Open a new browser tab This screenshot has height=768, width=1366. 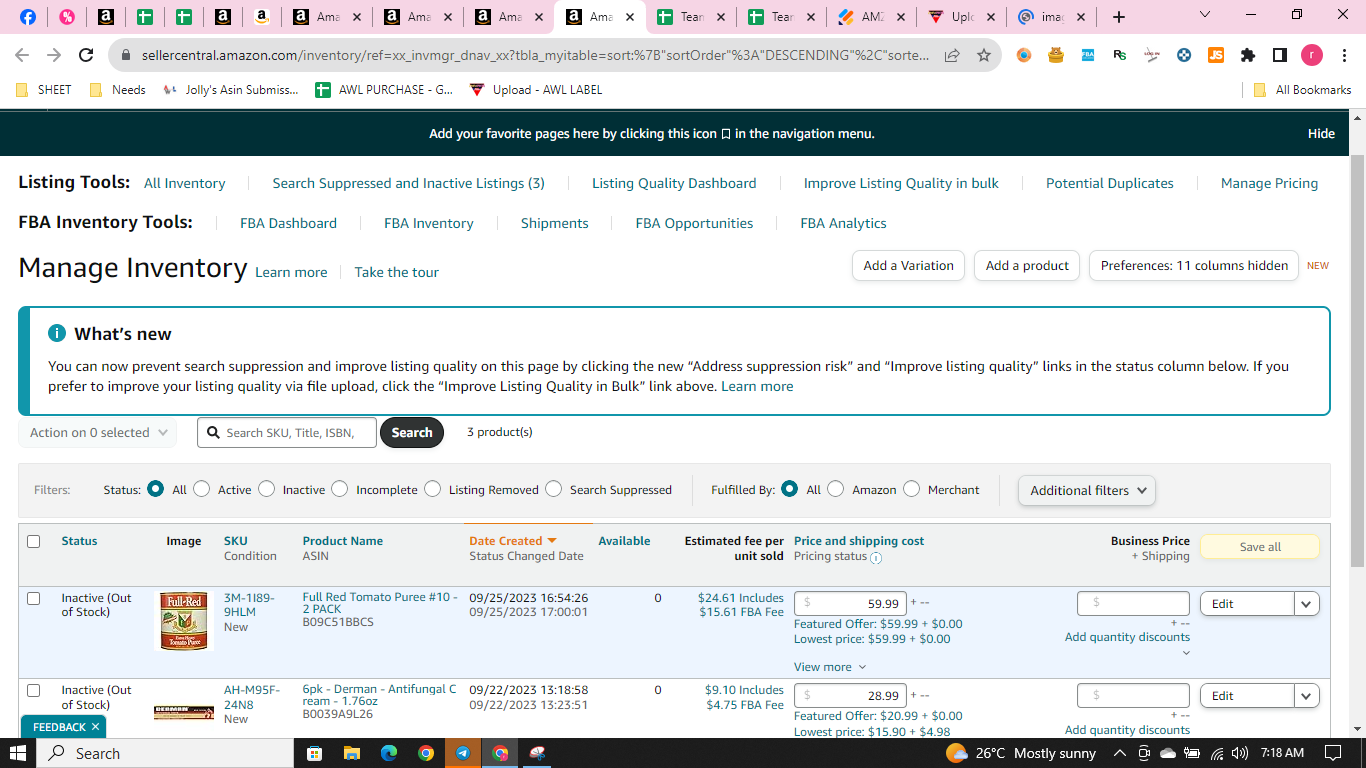coord(1119,17)
